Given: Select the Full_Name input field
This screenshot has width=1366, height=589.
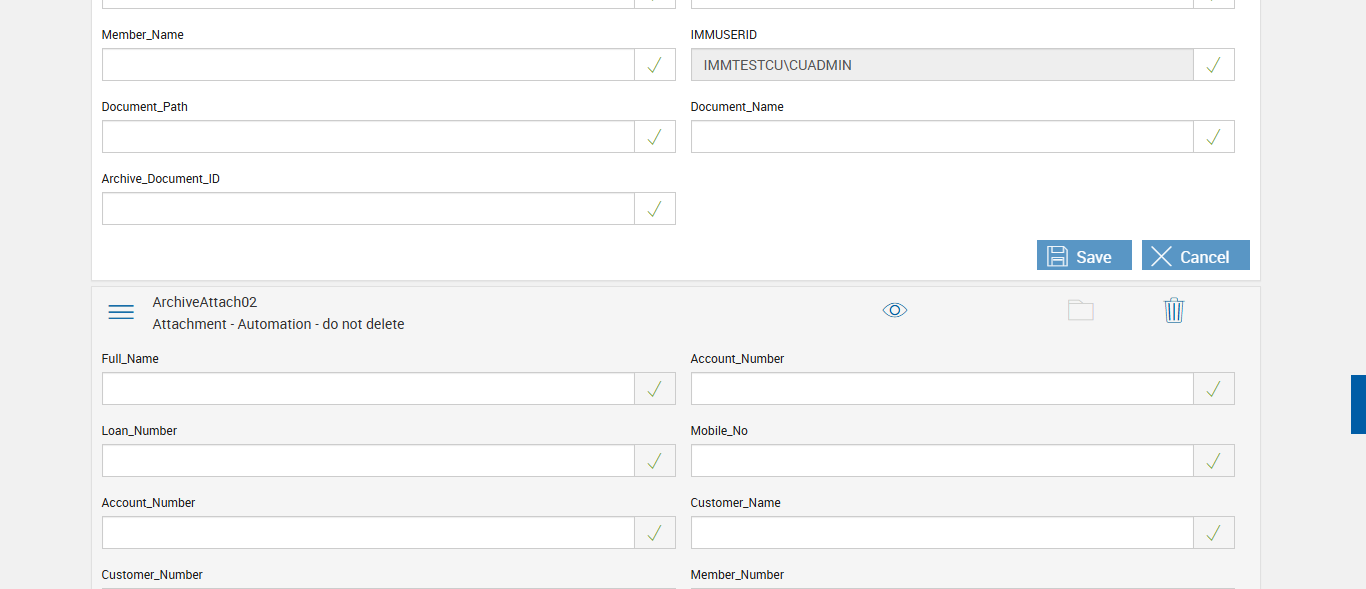Looking at the screenshot, I should click(x=368, y=389).
